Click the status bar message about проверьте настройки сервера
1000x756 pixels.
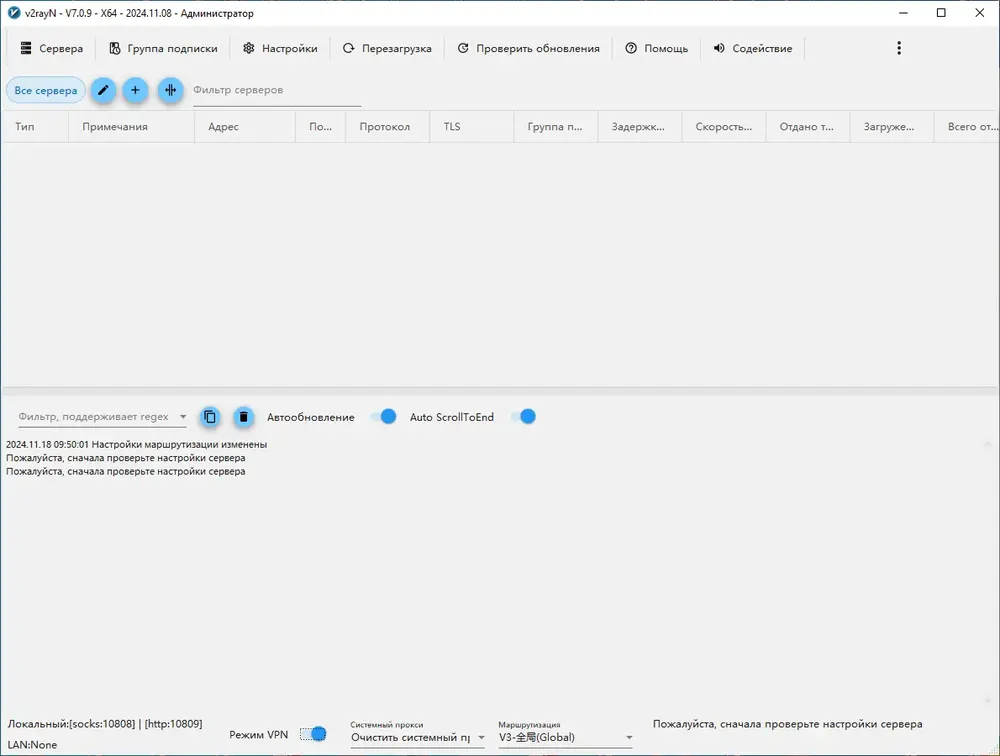788,724
